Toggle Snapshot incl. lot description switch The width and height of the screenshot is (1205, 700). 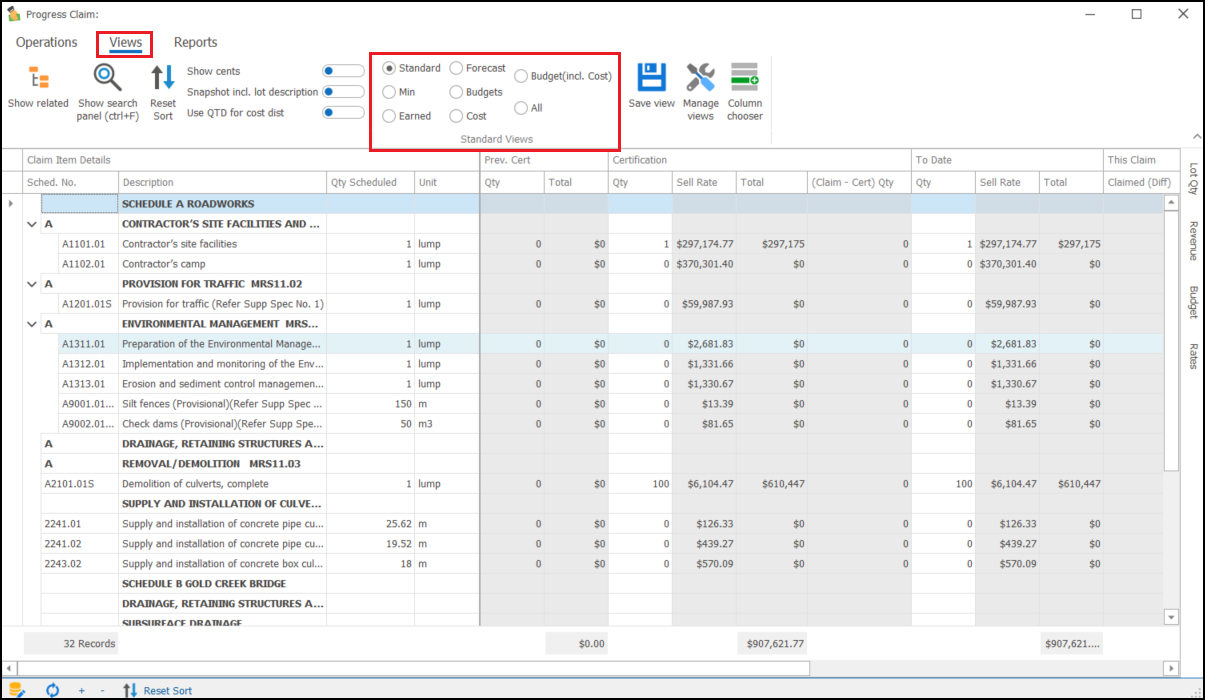pyautogui.click(x=343, y=92)
